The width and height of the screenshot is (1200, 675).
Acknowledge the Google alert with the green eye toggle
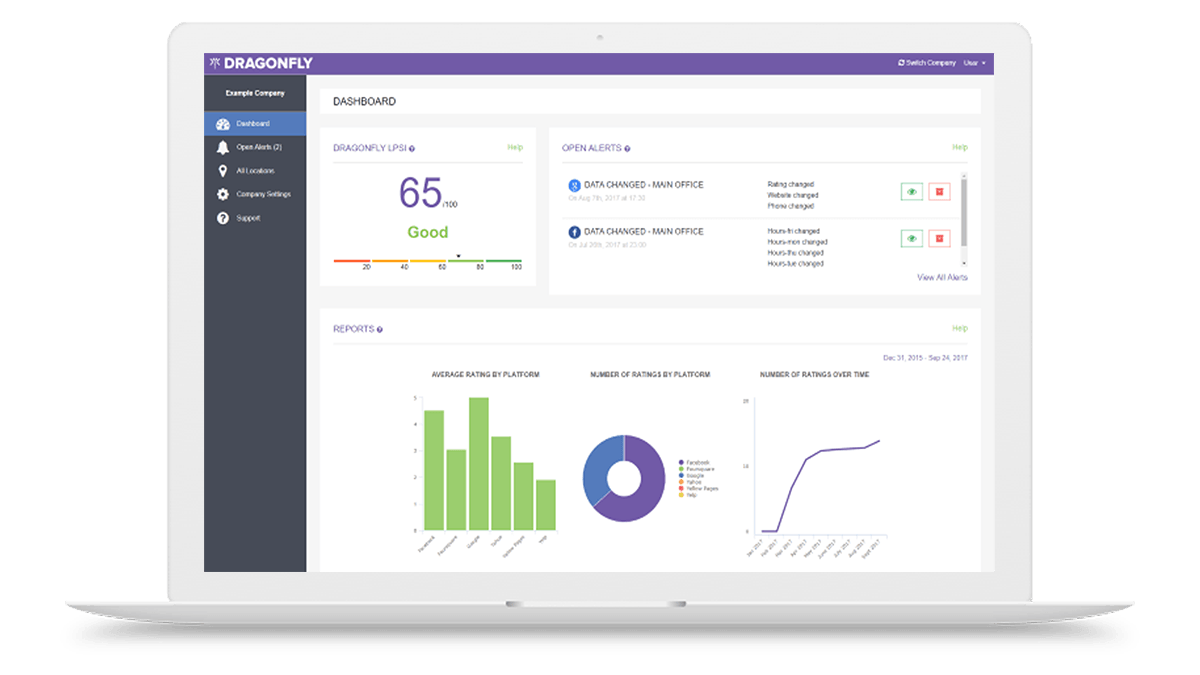point(911,191)
